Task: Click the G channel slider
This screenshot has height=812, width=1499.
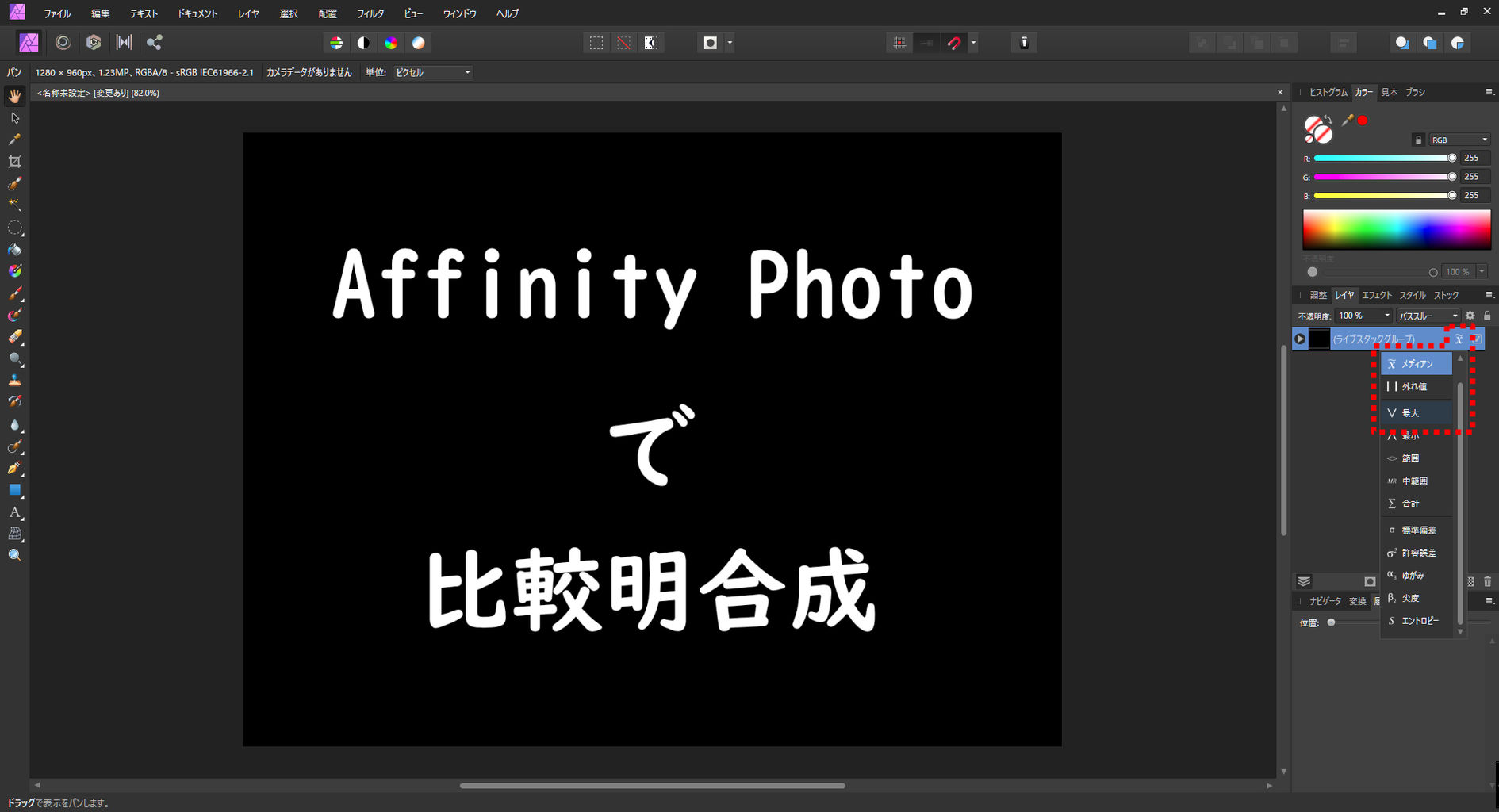Action: tap(1385, 177)
